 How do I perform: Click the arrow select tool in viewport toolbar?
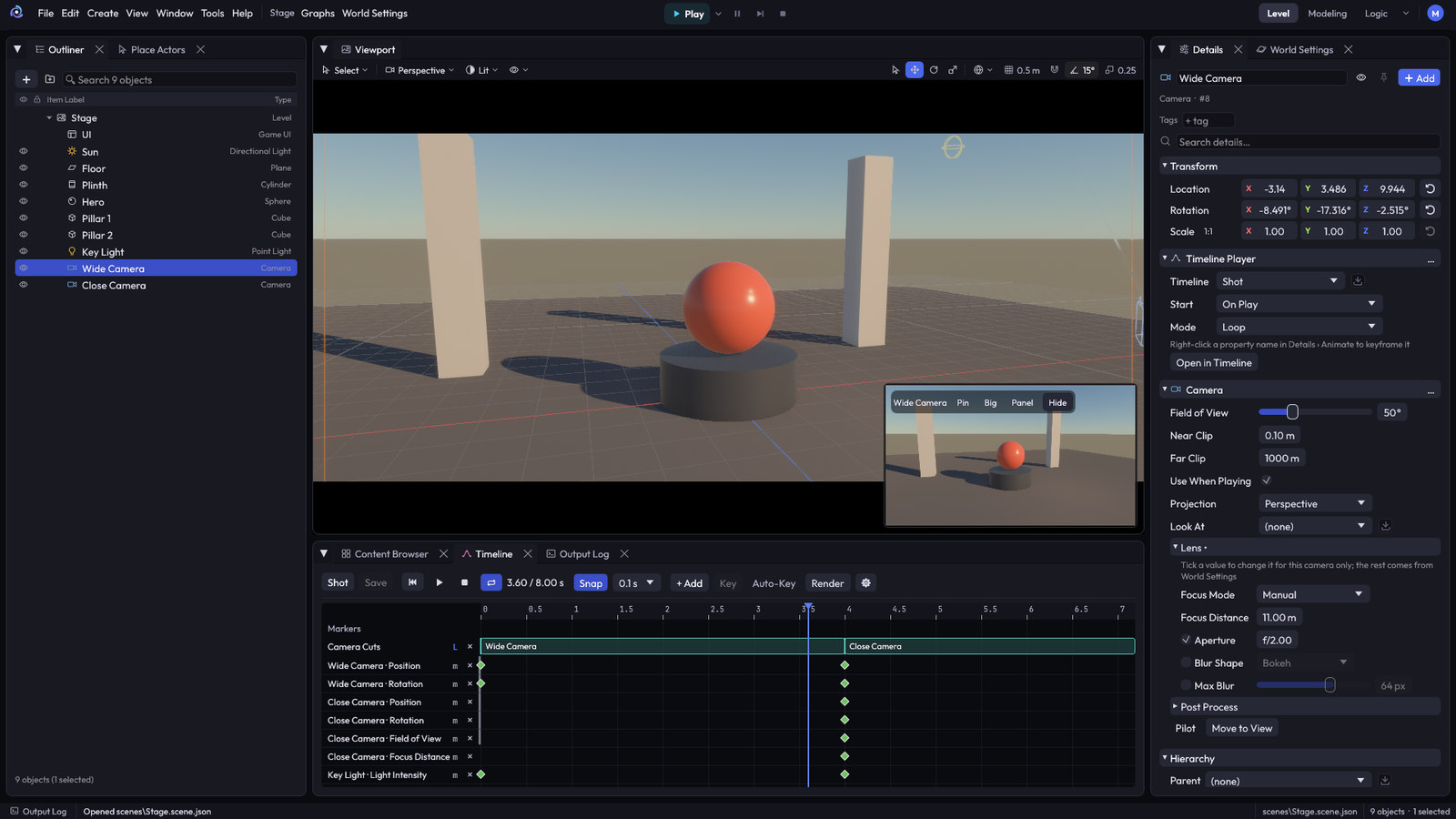point(895,70)
